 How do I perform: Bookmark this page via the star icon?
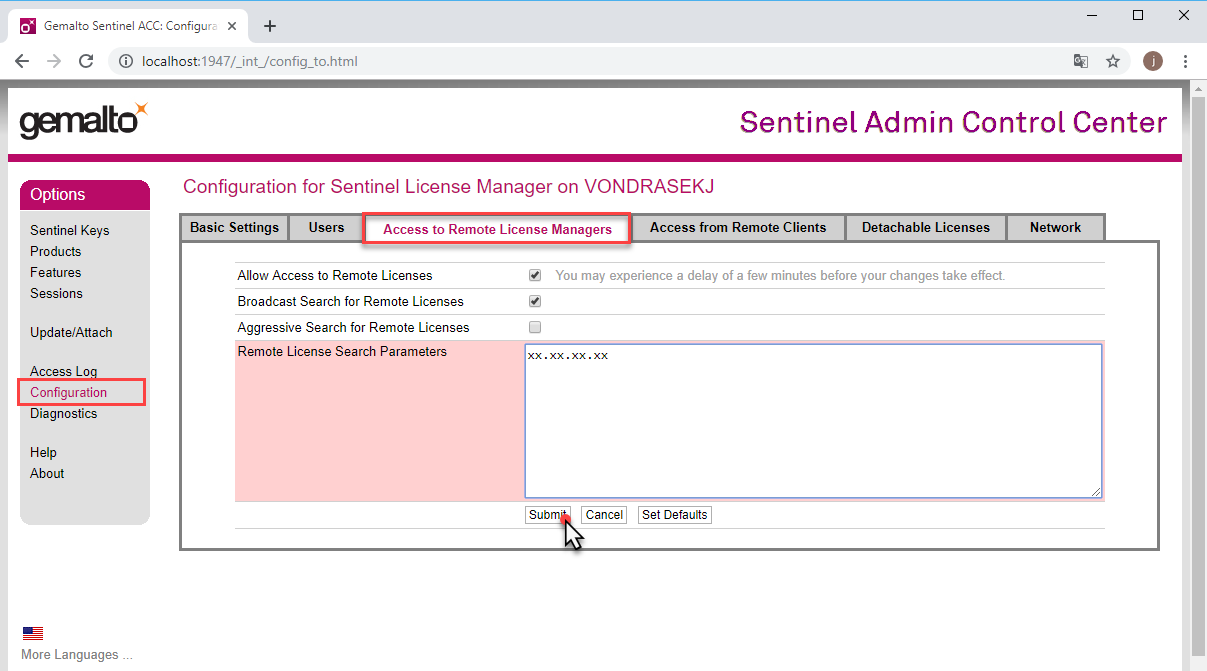pyautogui.click(x=1113, y=61)
